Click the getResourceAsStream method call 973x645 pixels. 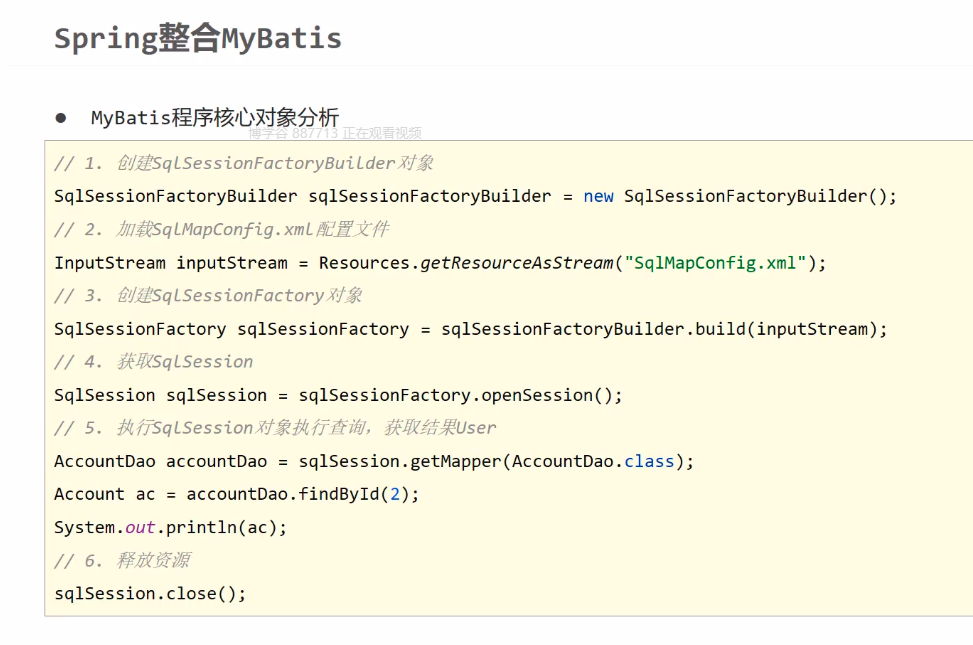pos(516,263)
